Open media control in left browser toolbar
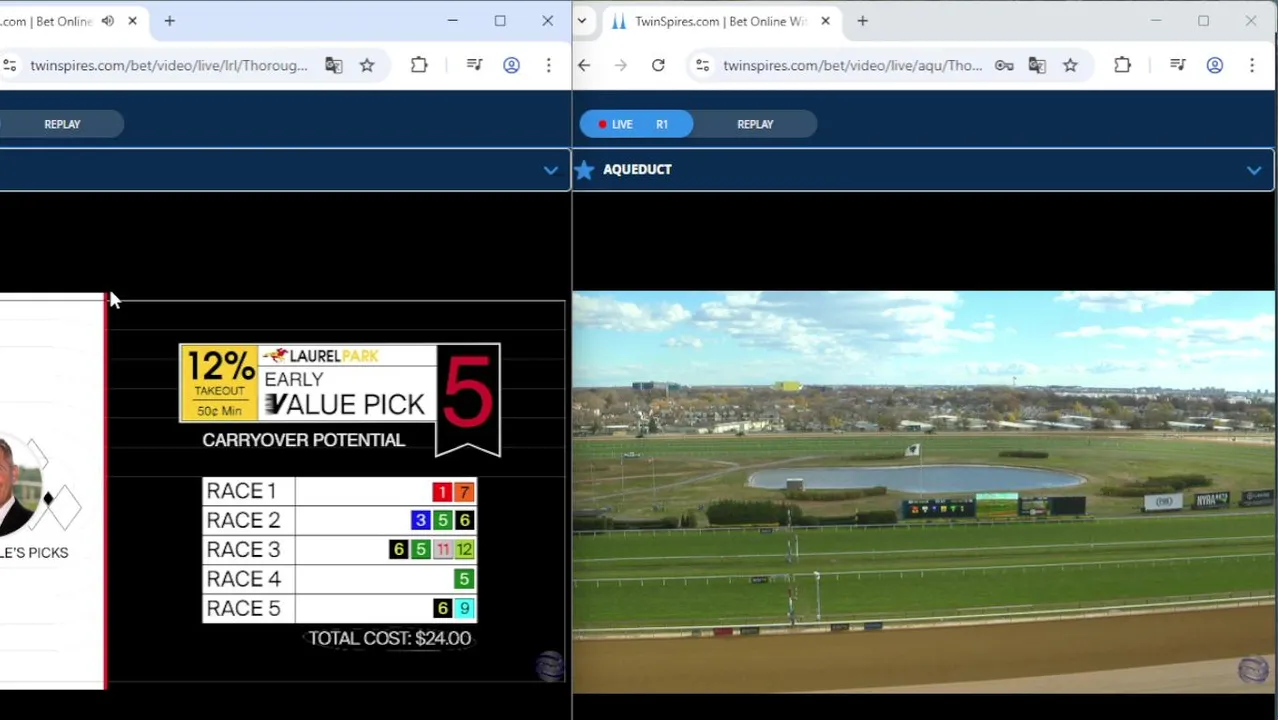 pos(474,65)
